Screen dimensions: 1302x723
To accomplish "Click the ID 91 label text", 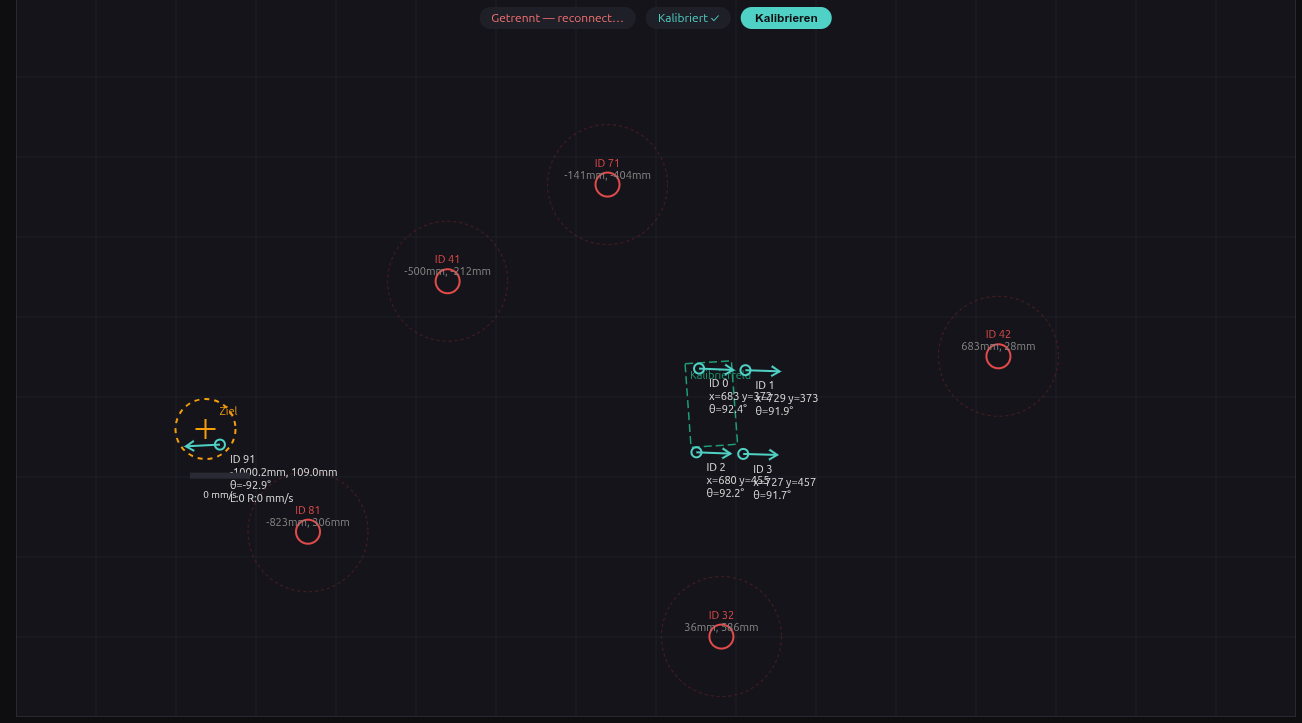I will point(243,460).
